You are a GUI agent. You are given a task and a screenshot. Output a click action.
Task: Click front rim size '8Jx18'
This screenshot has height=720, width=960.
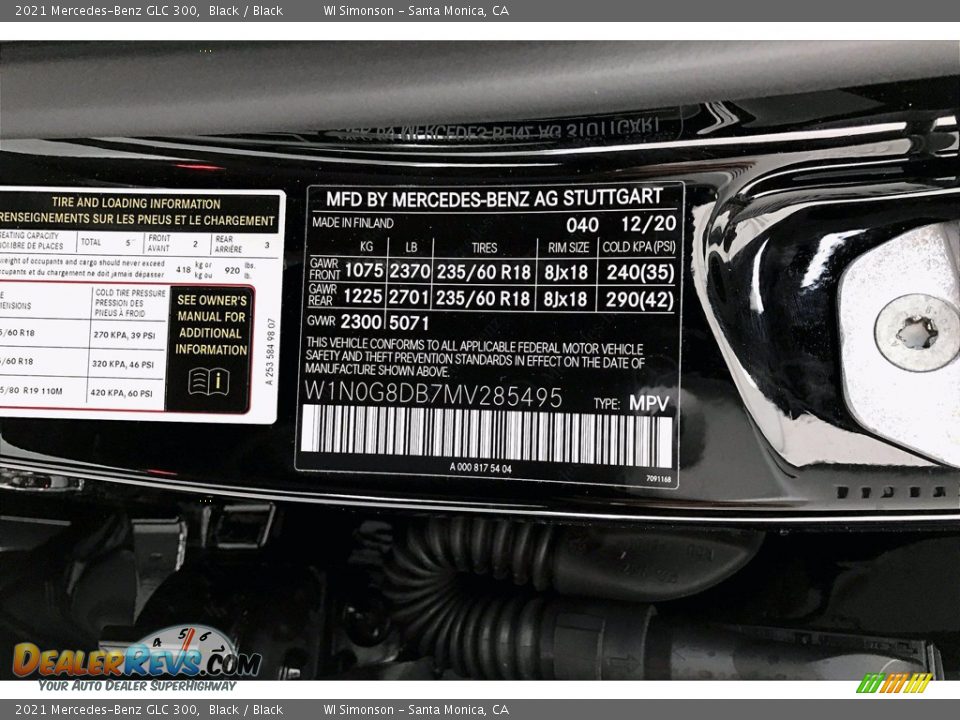coord(566,272)
